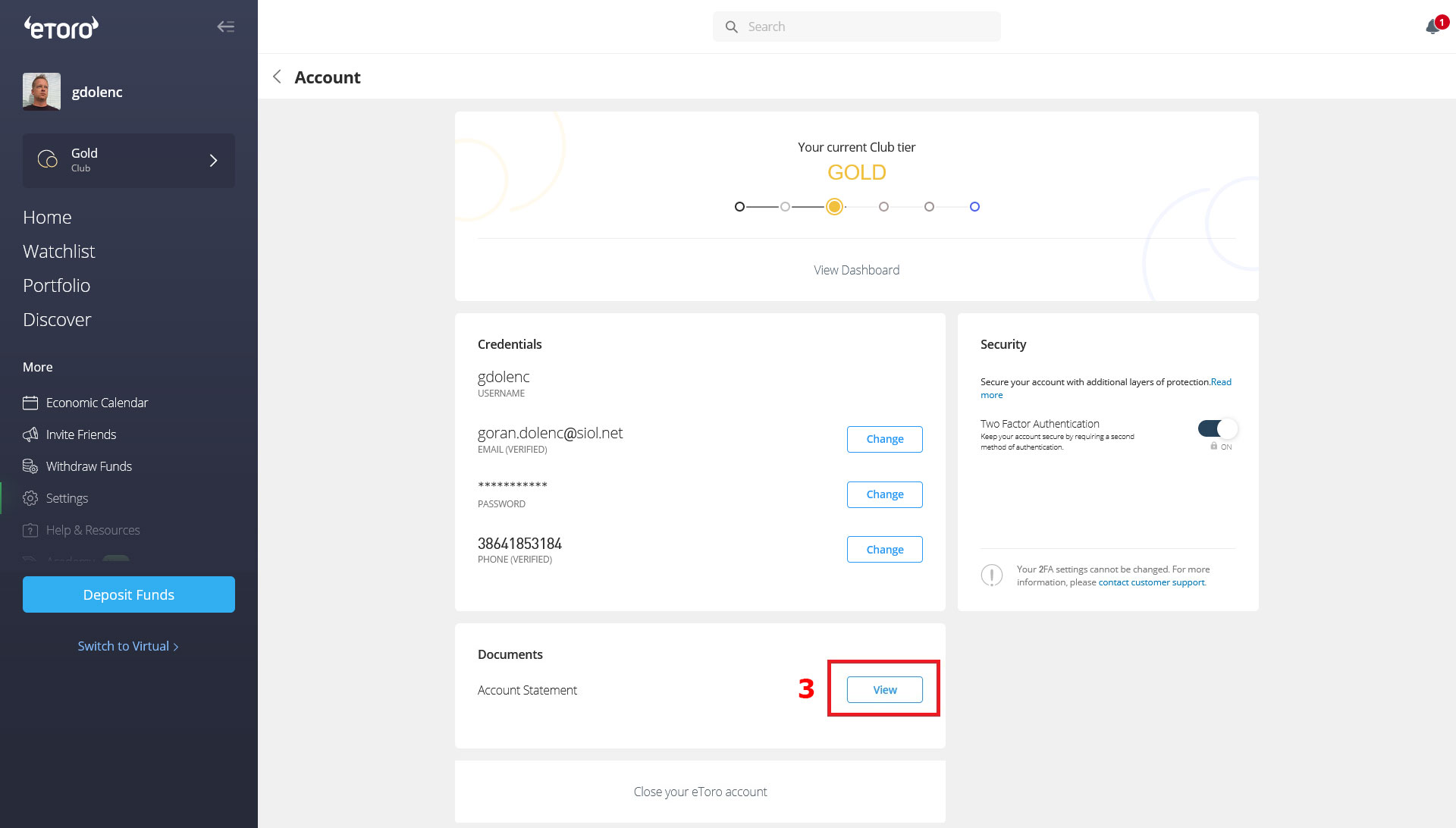
Task: View the Account Statement
Action: 885,690
